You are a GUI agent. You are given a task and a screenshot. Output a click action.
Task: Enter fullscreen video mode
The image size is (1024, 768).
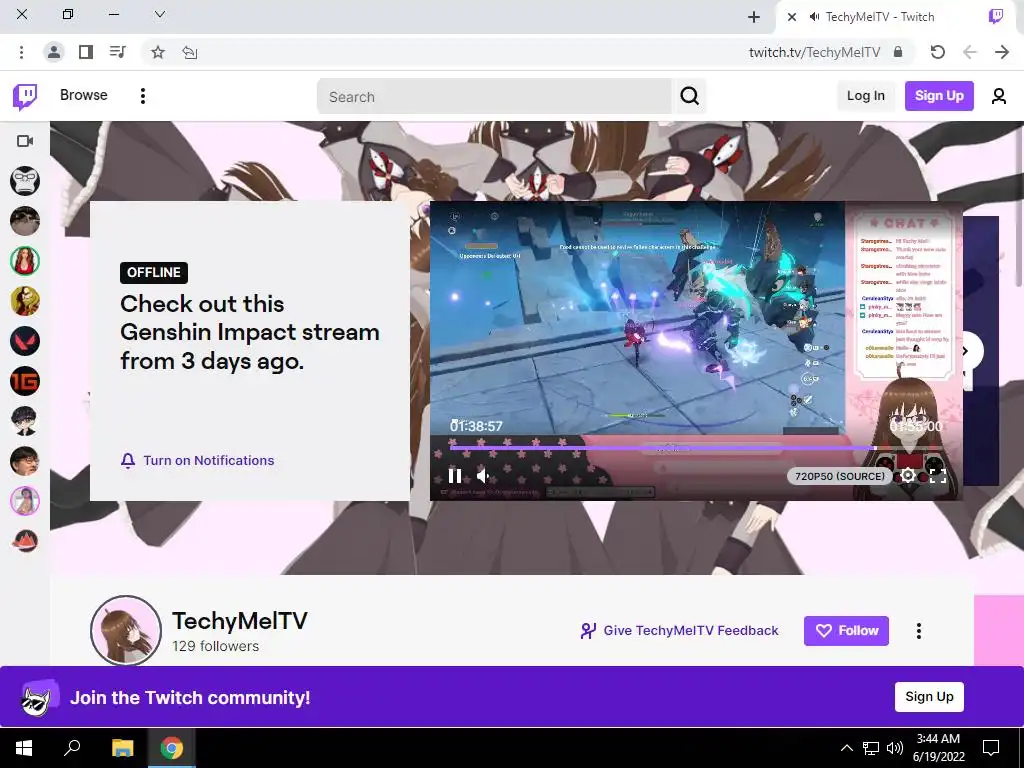click(x=938, y=476)
